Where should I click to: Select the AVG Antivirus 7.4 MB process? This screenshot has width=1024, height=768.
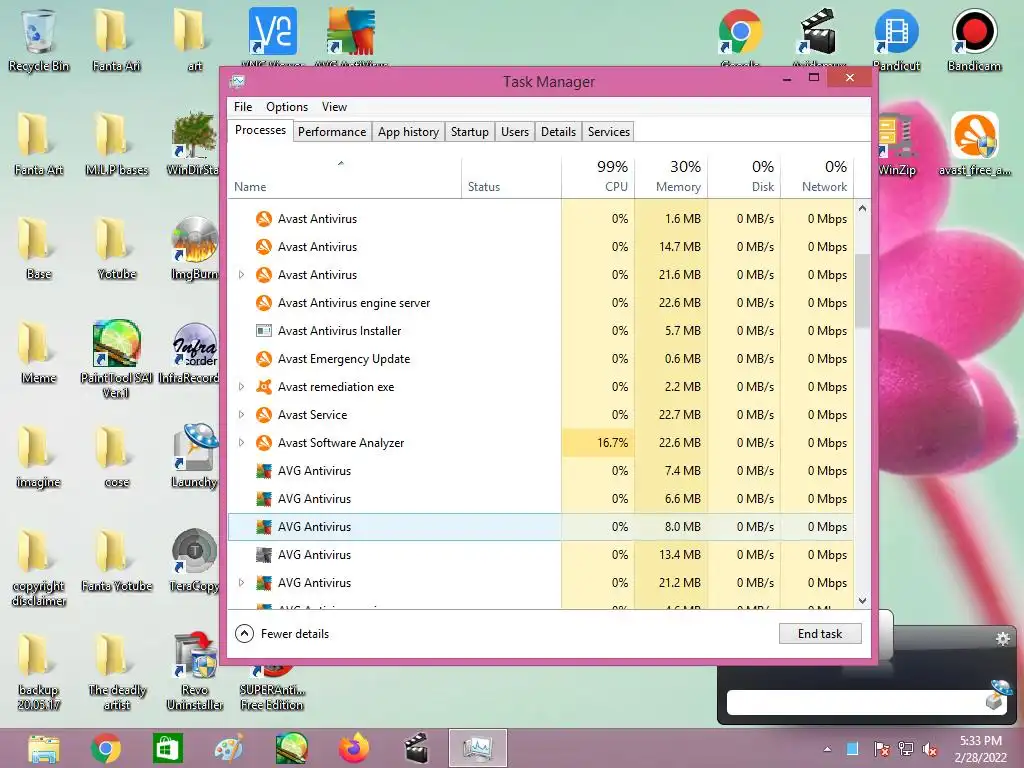point(541,471)
